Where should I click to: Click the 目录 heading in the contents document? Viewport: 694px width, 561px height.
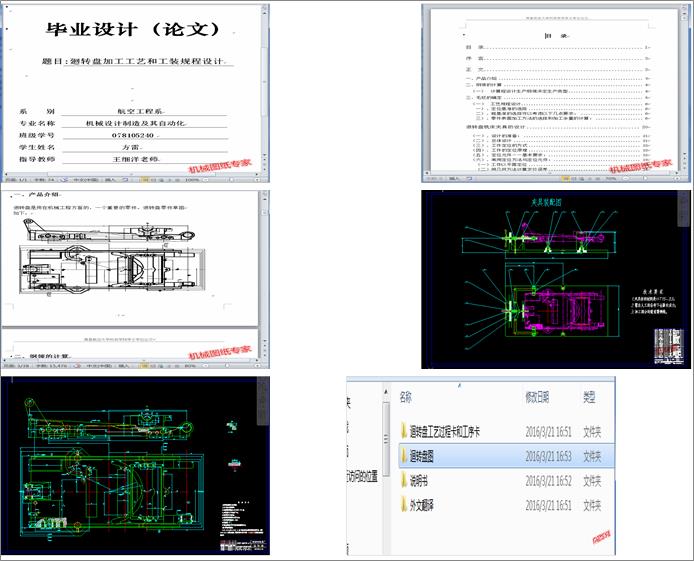click(556, 36)
